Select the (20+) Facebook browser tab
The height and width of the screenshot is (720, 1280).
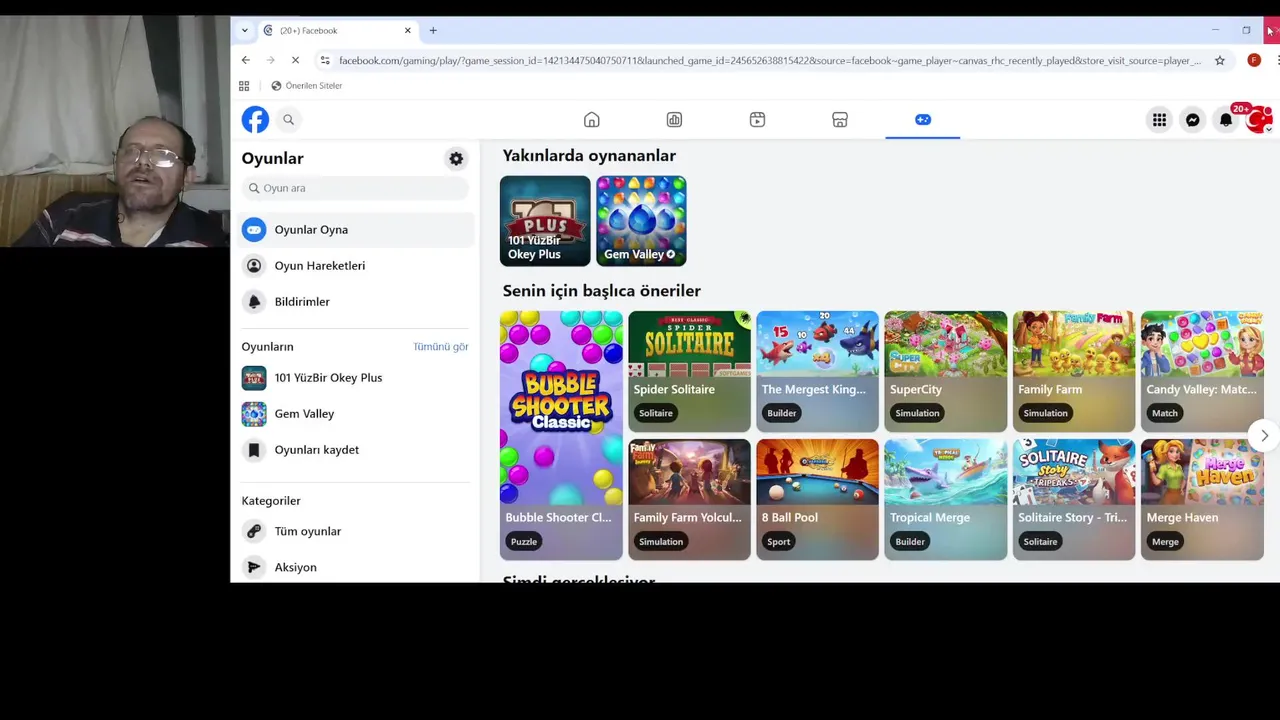click(x=338, y=30)
